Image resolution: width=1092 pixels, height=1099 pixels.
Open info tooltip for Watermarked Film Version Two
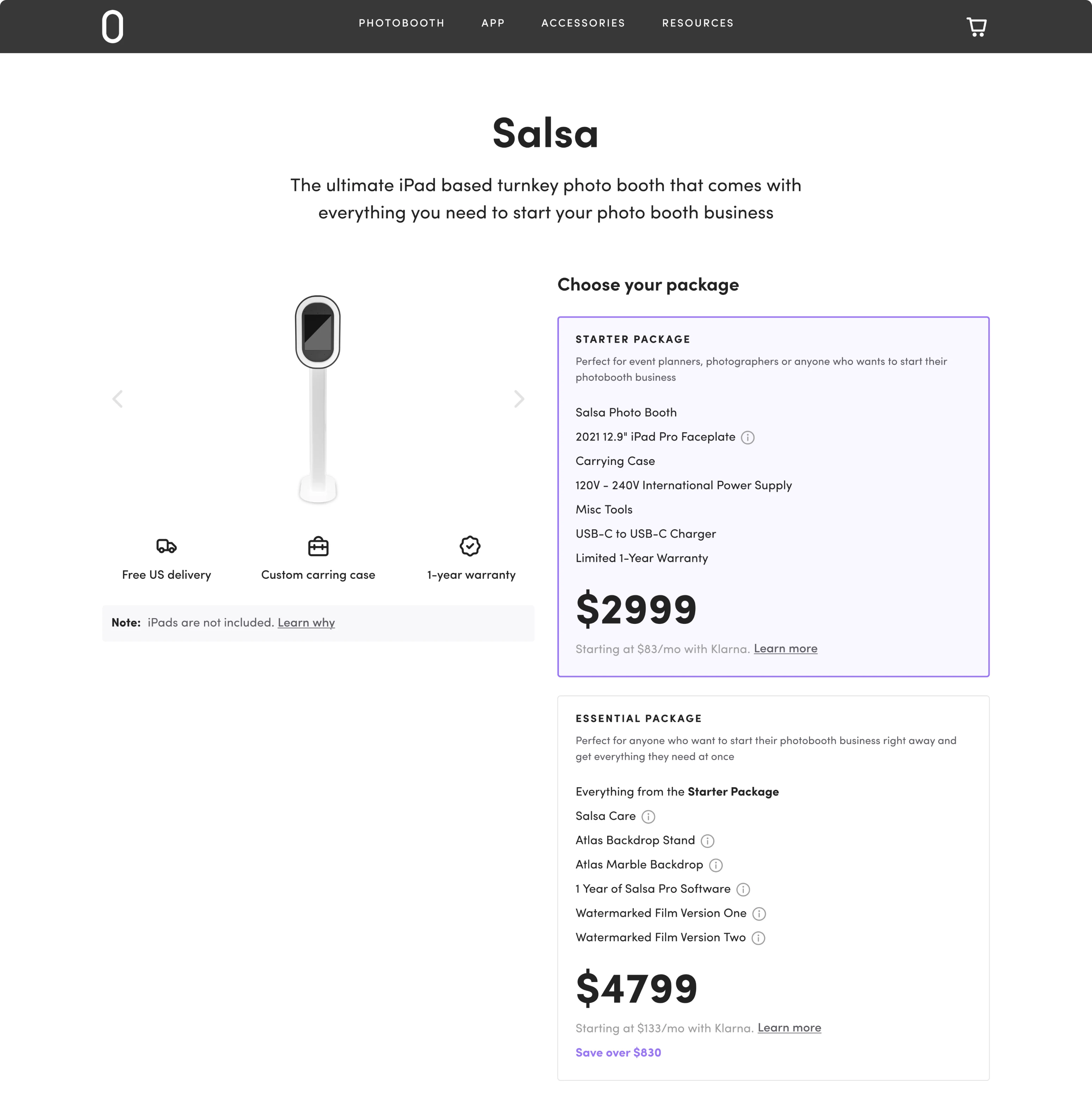point(759,938)
